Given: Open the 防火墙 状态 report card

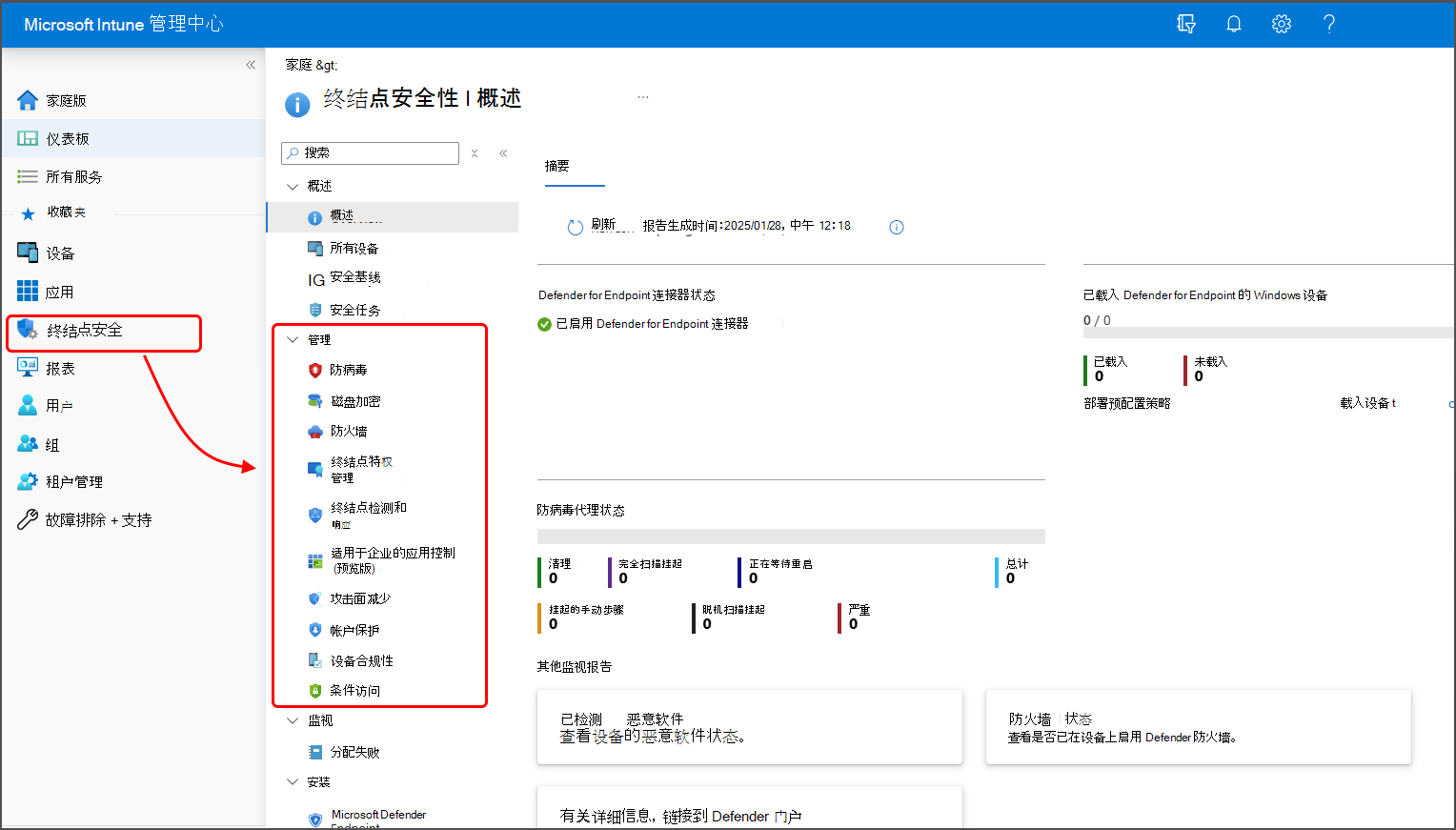Looking at the screenshot, I should pos(1199,727).
